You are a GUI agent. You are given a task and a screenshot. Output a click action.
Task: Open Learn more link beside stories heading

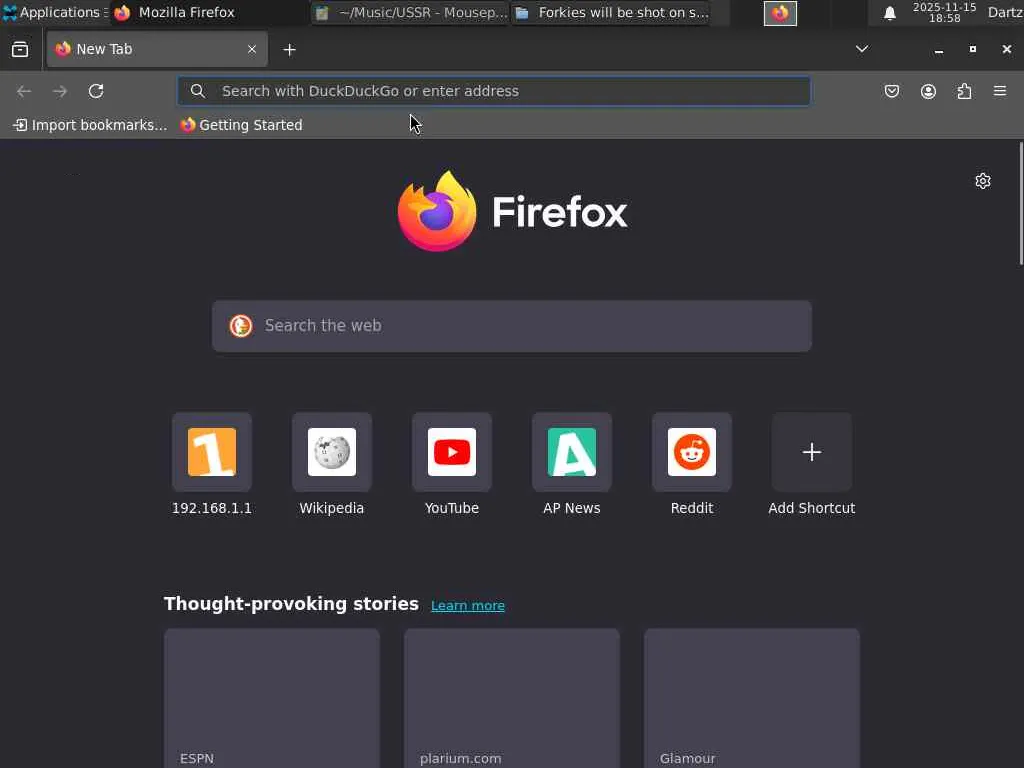[468, 605]
